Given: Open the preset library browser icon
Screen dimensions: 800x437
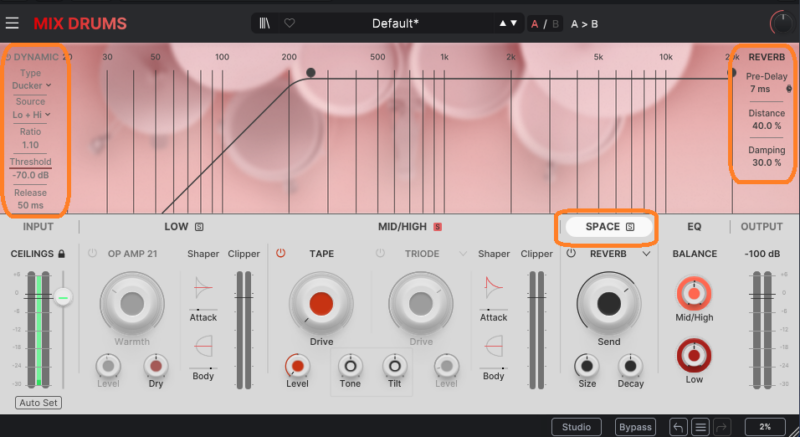Looking at the screenshot, I should pos(265,22).
